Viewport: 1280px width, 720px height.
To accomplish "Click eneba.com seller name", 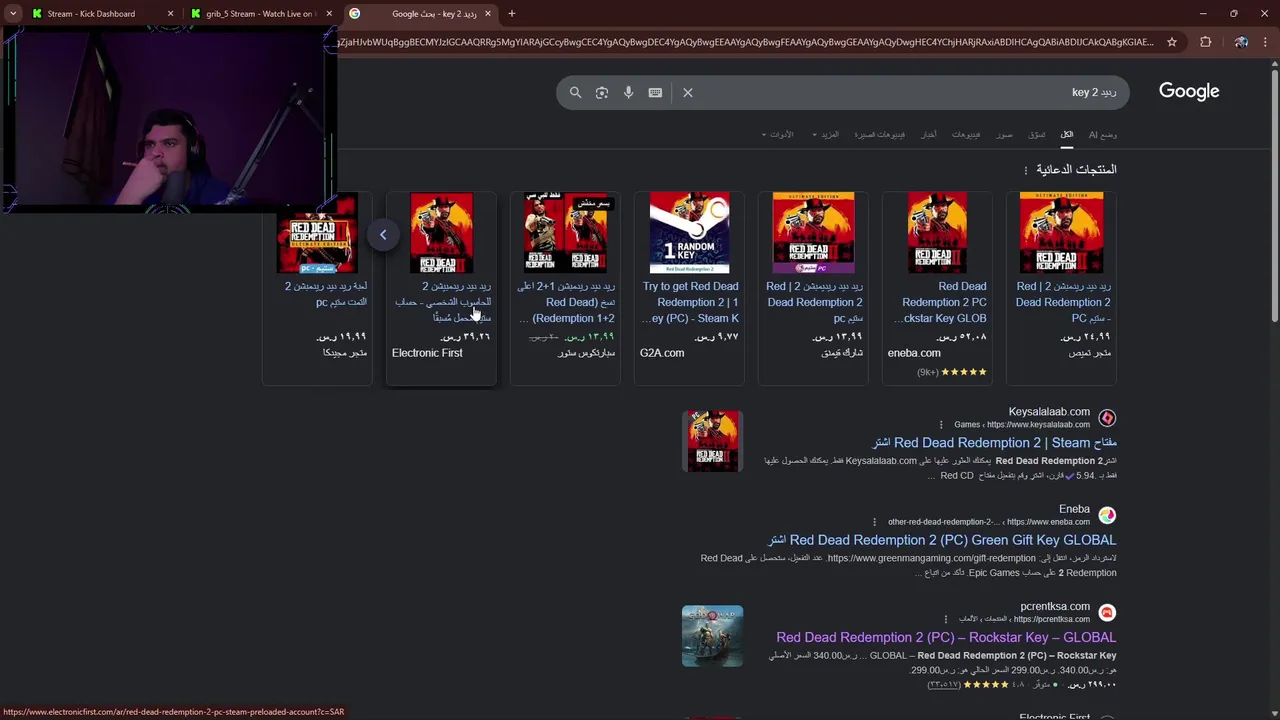I will [x=914, y=353].
